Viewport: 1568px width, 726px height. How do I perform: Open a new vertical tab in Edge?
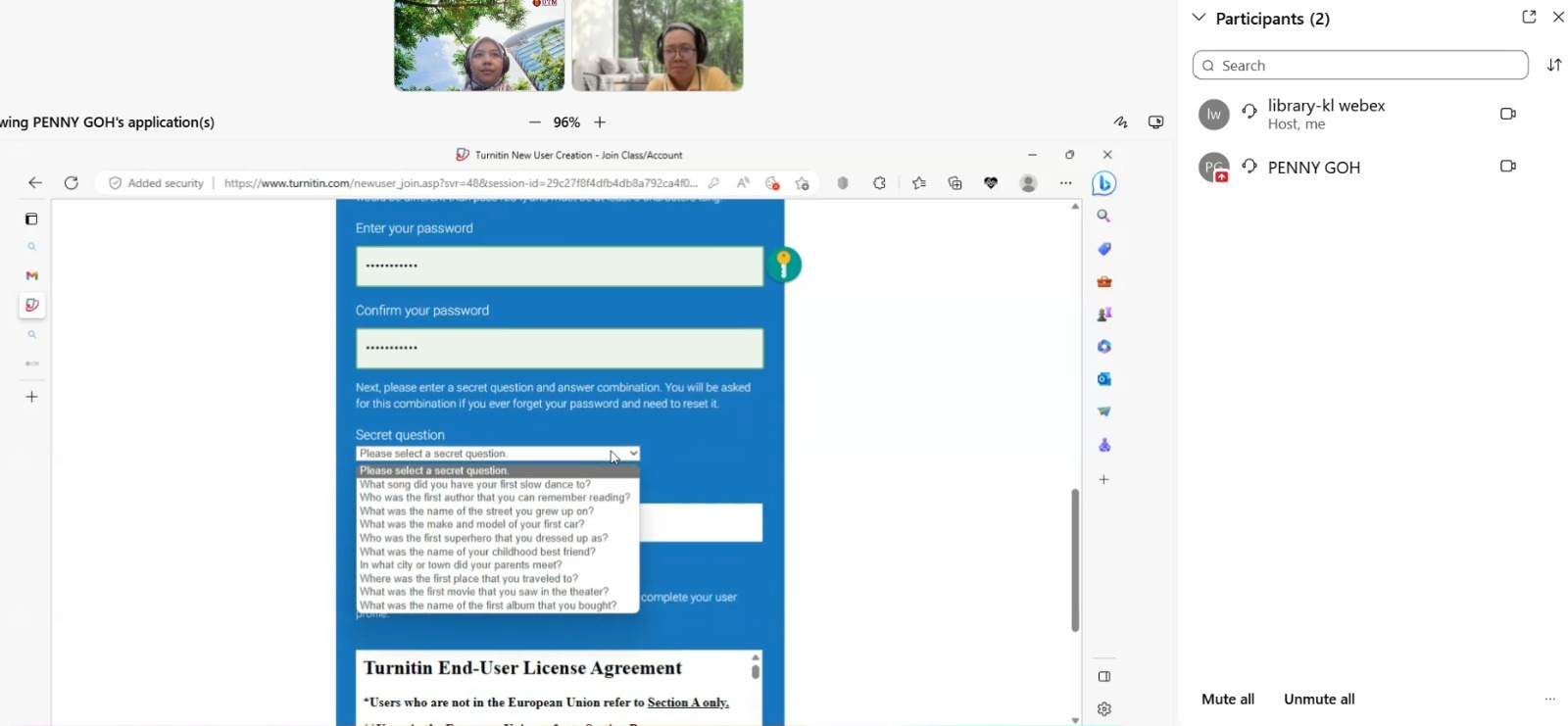pos(32,397)
